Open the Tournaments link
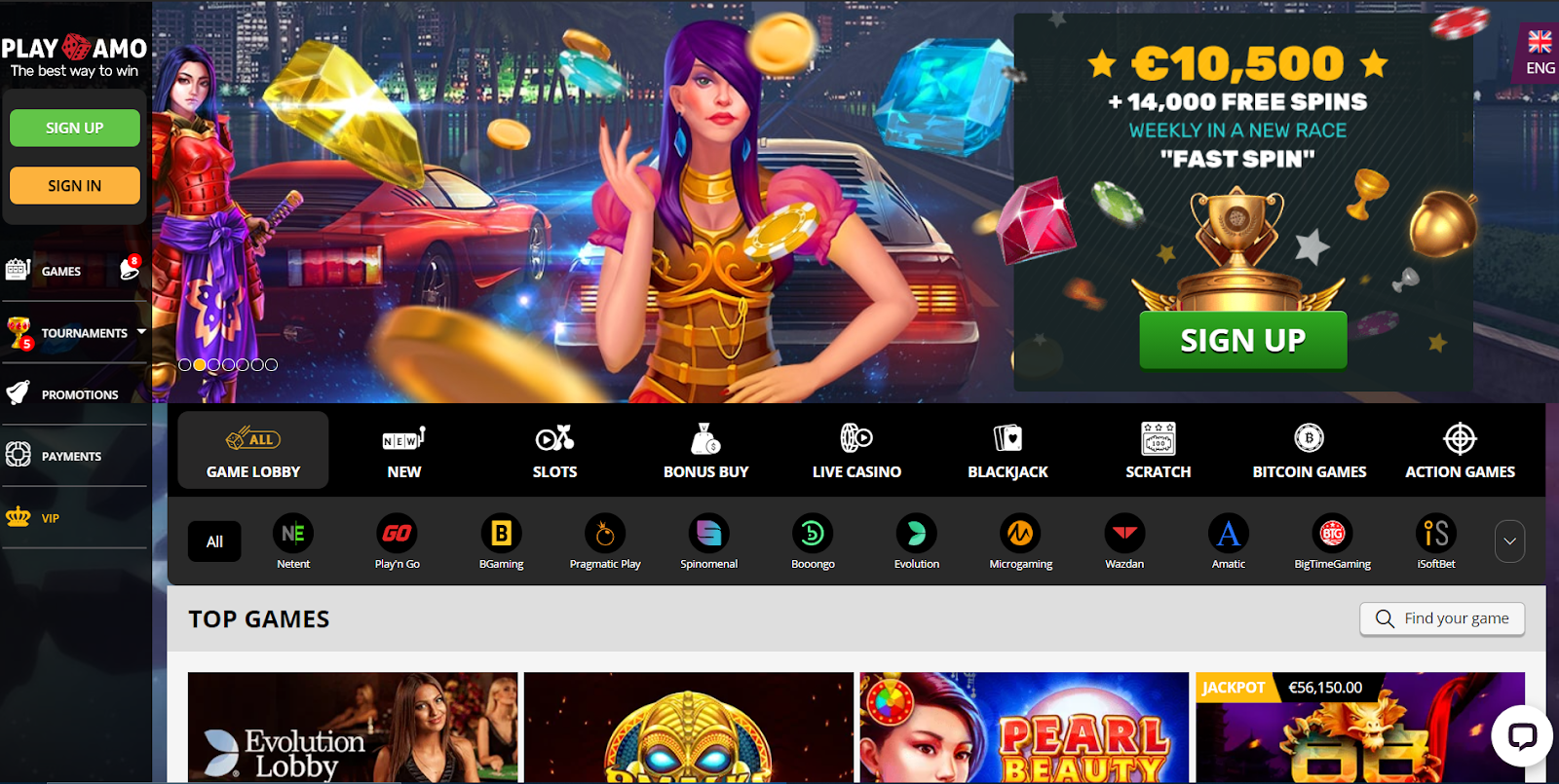This screenshot has width=1559, height=784. coord(85,333)
